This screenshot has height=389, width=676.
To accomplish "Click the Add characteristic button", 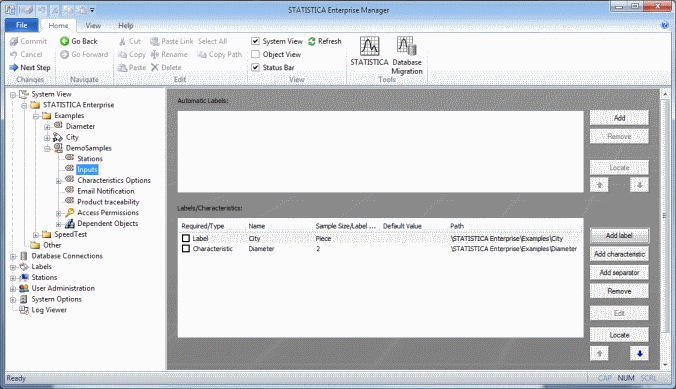I will click(619, 254).
